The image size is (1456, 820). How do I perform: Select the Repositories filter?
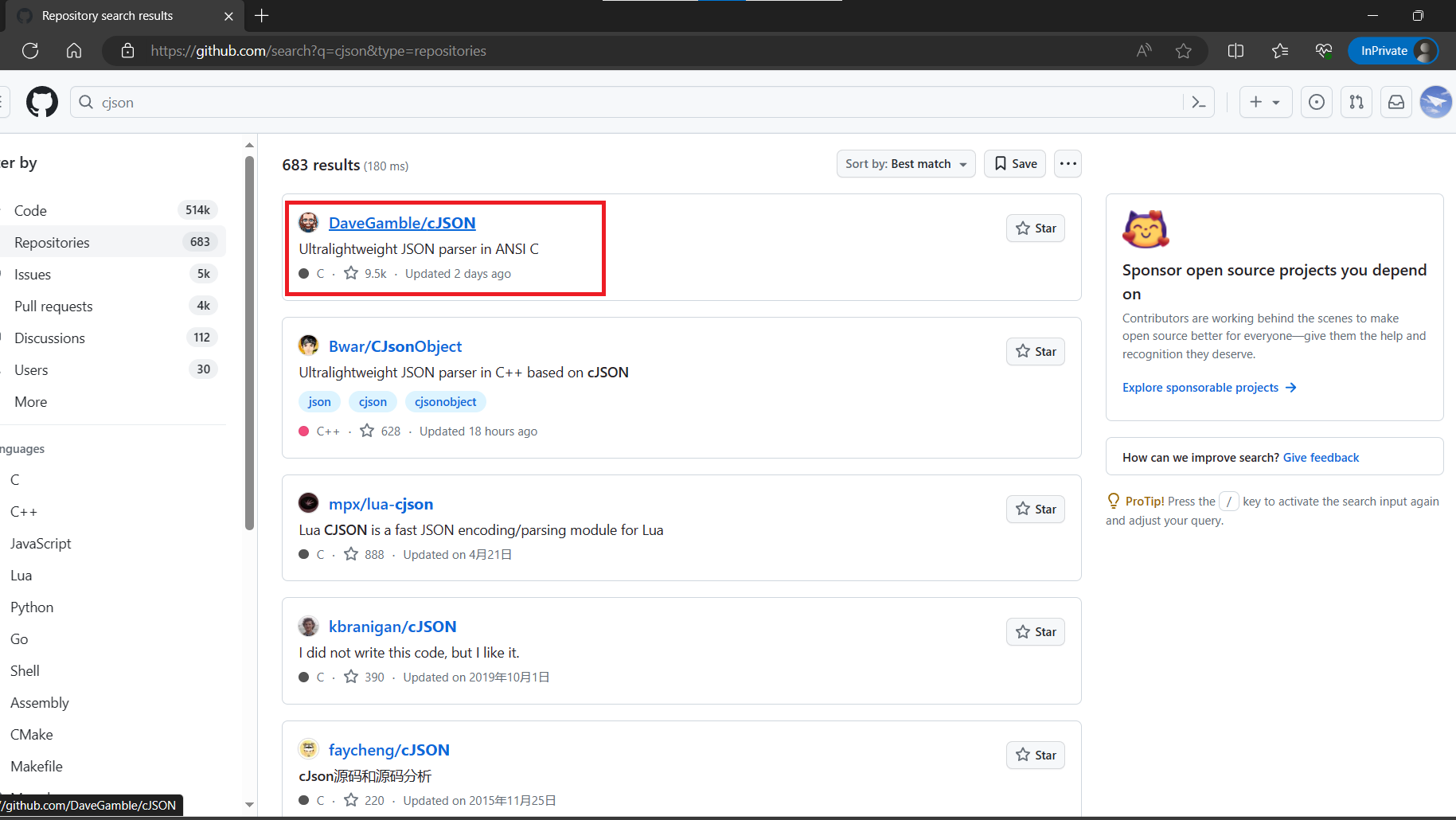111,242
